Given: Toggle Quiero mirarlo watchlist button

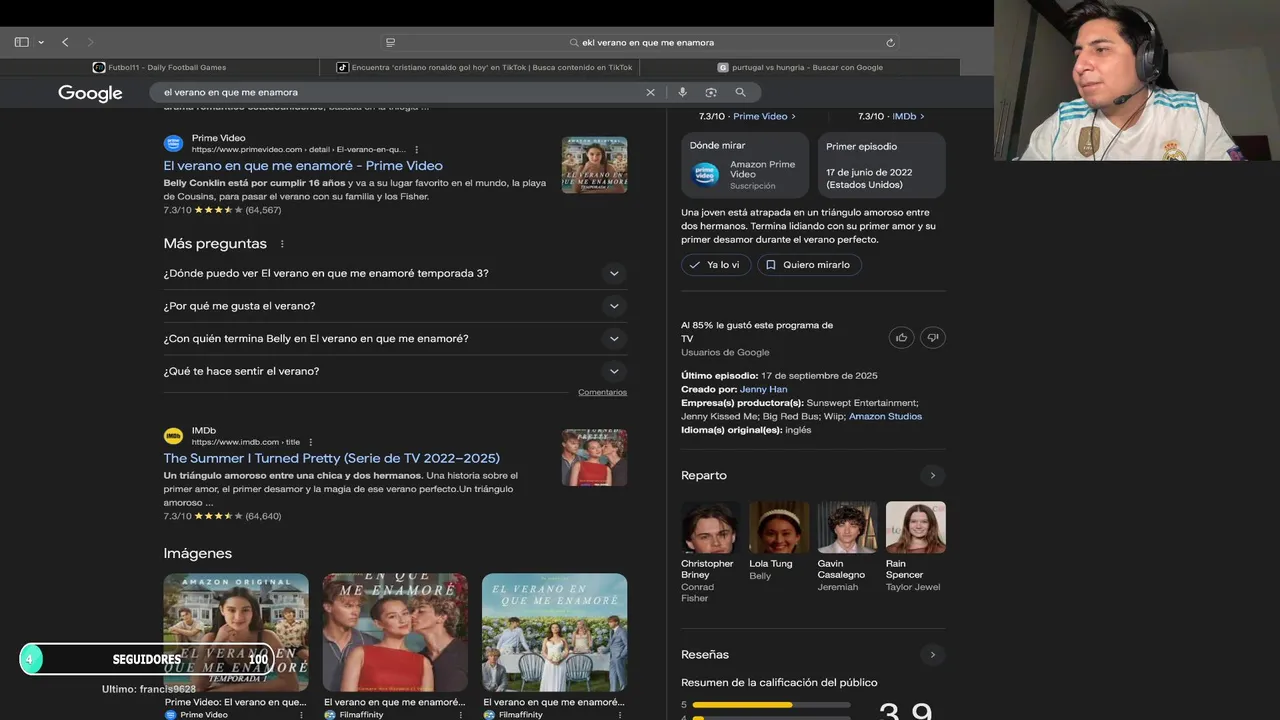Looking at the screenshot, I should tap(810, 265).
